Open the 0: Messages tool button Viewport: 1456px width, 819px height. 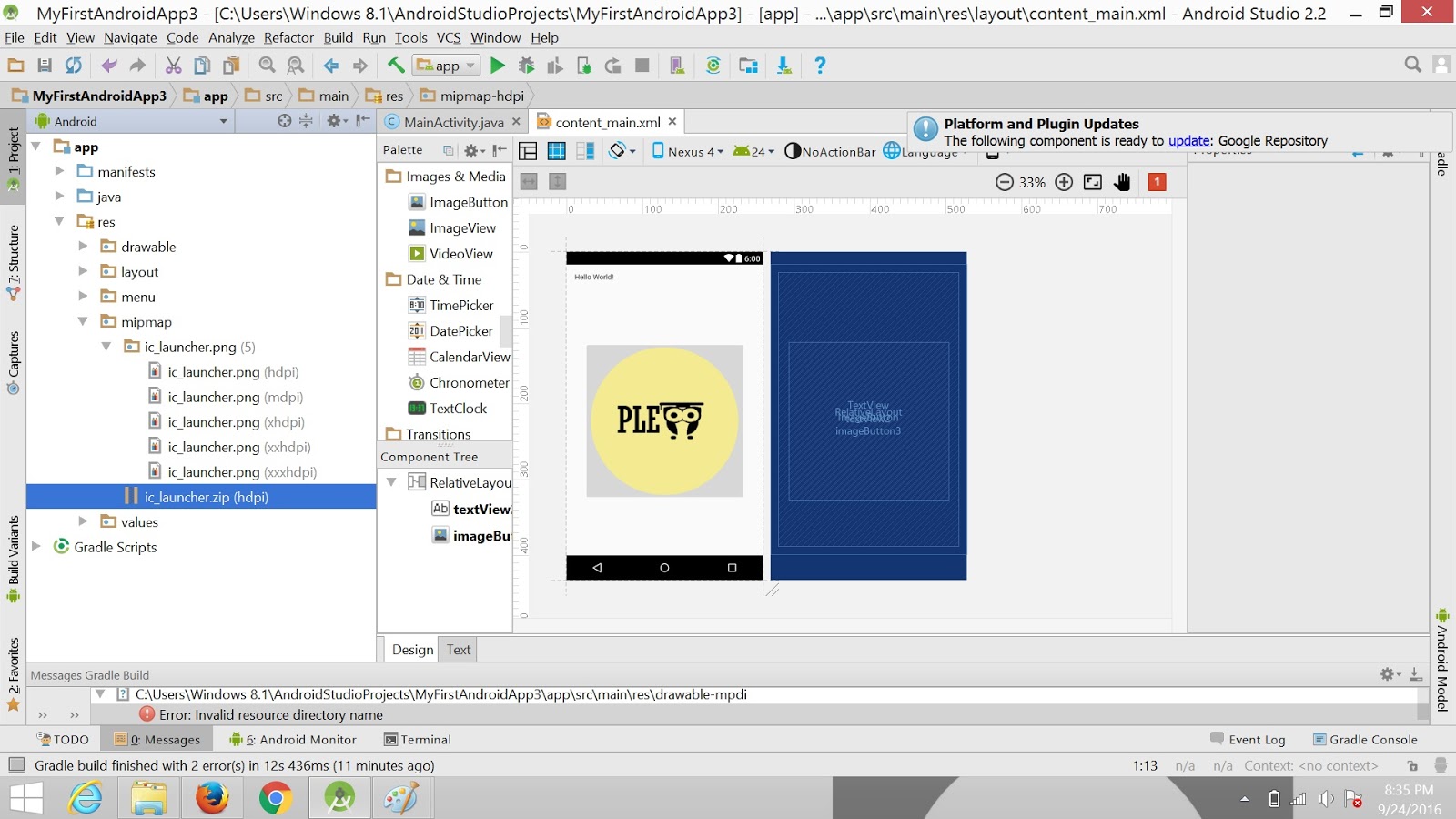coord(157,740)
